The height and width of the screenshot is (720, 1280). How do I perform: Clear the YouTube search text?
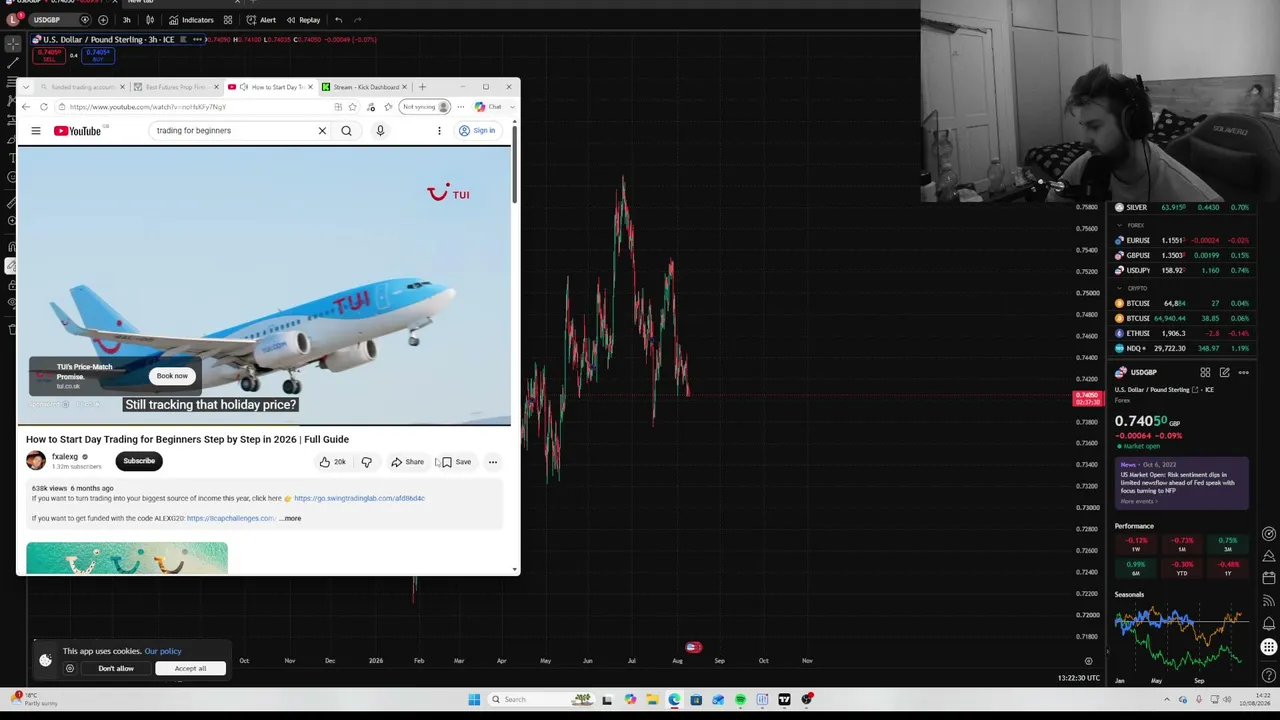322,131
